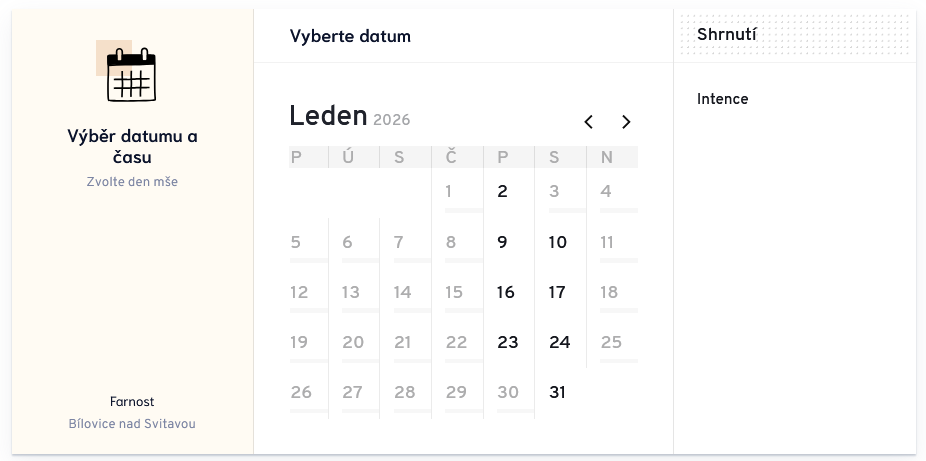Click the Bílovice nad Svitavou parish name
Screen dimensions: 926x461
[132, 424]
